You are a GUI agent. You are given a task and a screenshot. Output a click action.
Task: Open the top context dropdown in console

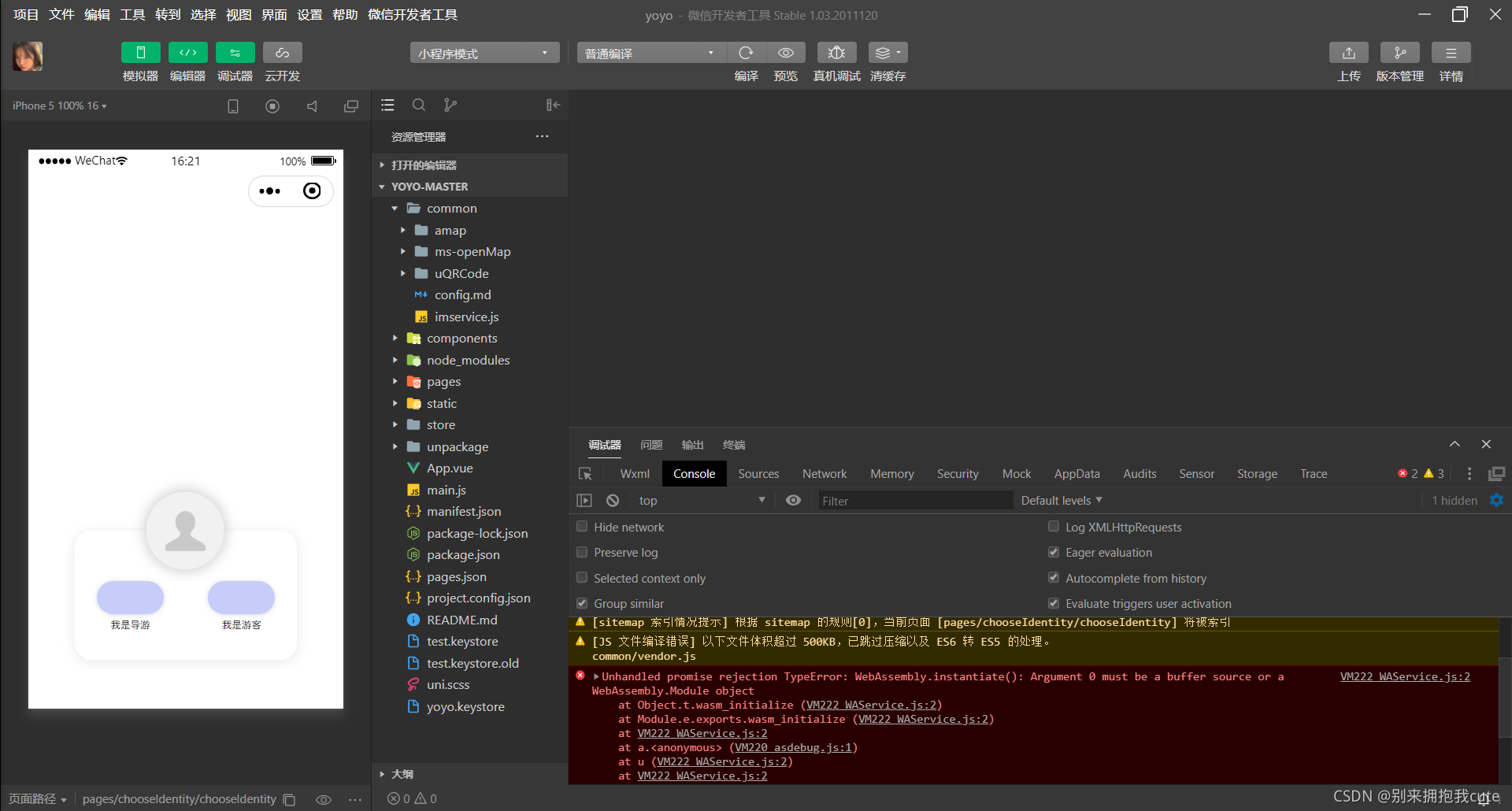click(701, 501)
